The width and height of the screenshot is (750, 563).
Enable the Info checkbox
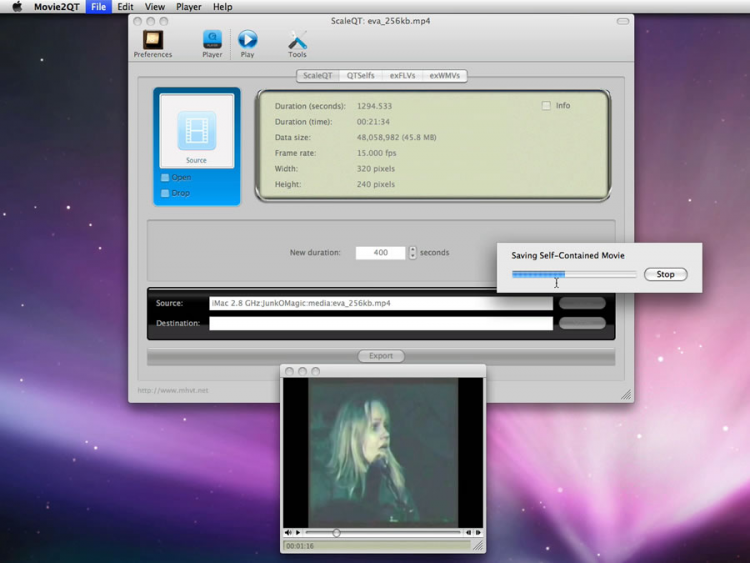tap(546, 105)
